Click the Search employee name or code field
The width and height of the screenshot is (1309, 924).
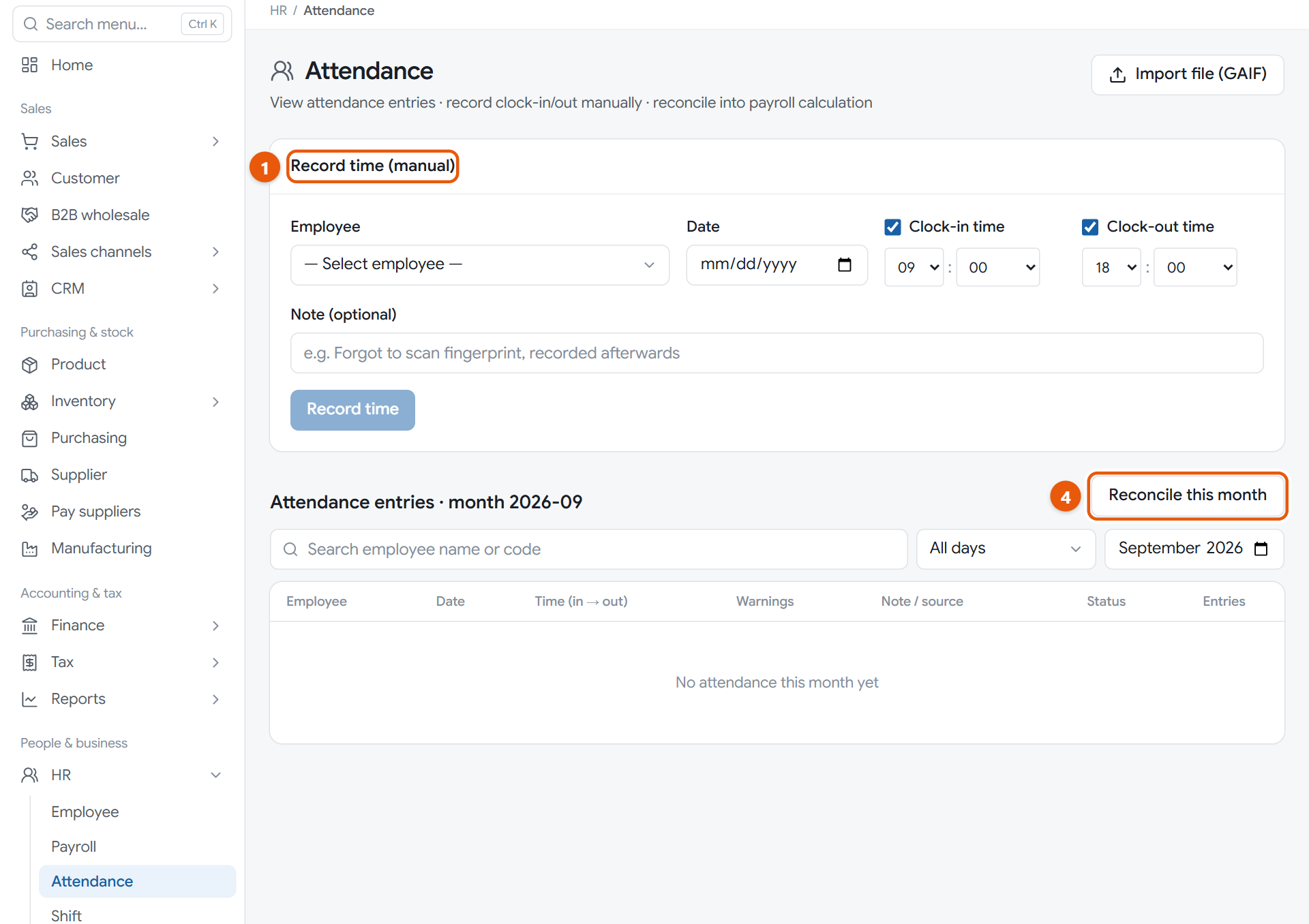(x=588, y=549)
